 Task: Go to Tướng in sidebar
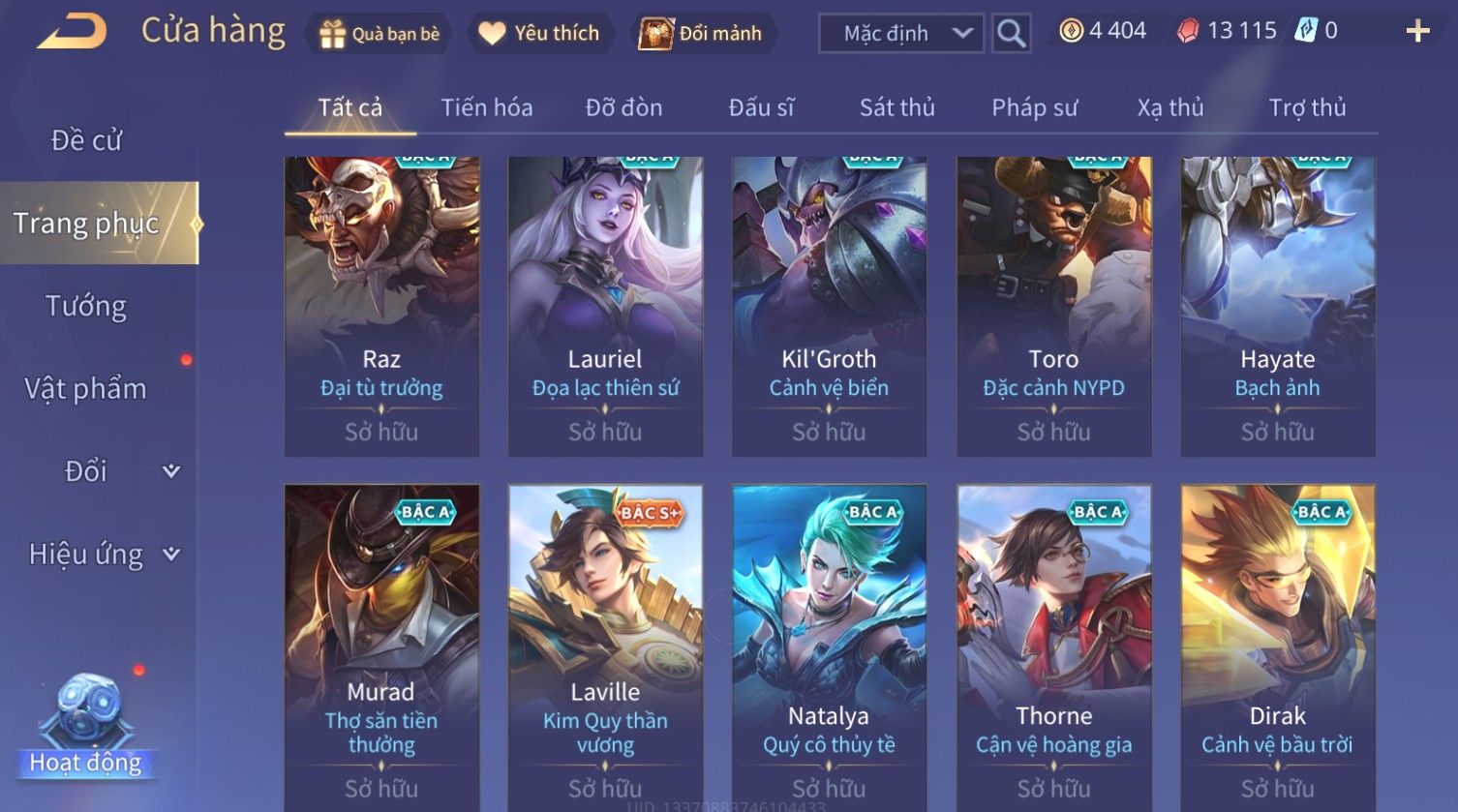86,307
